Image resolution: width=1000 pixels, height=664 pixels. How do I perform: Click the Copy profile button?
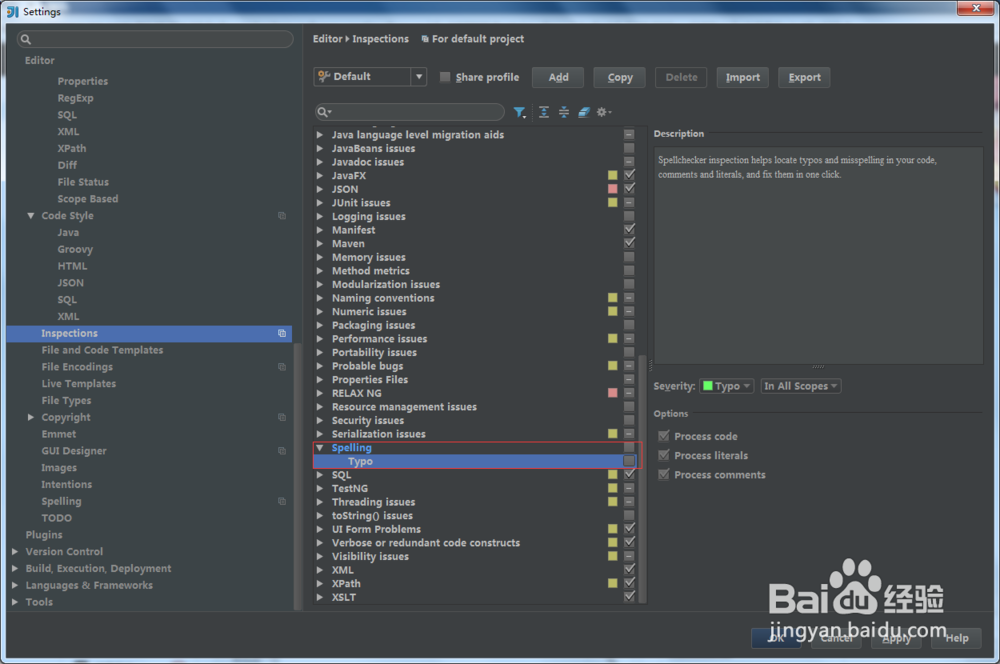(620, 77)
